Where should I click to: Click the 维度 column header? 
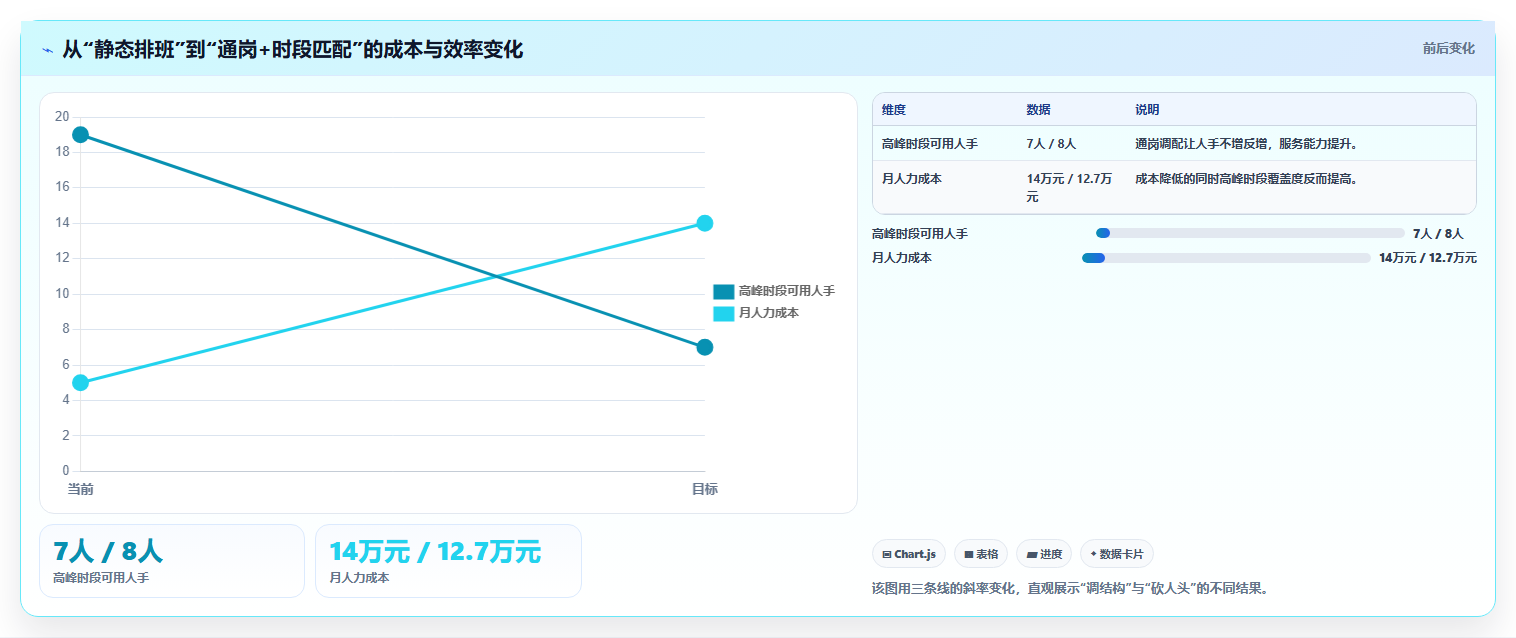click(894, 110)
